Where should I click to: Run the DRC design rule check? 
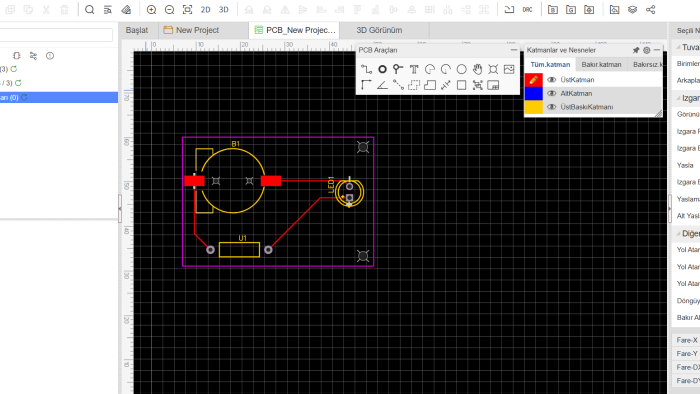point(528,9)
